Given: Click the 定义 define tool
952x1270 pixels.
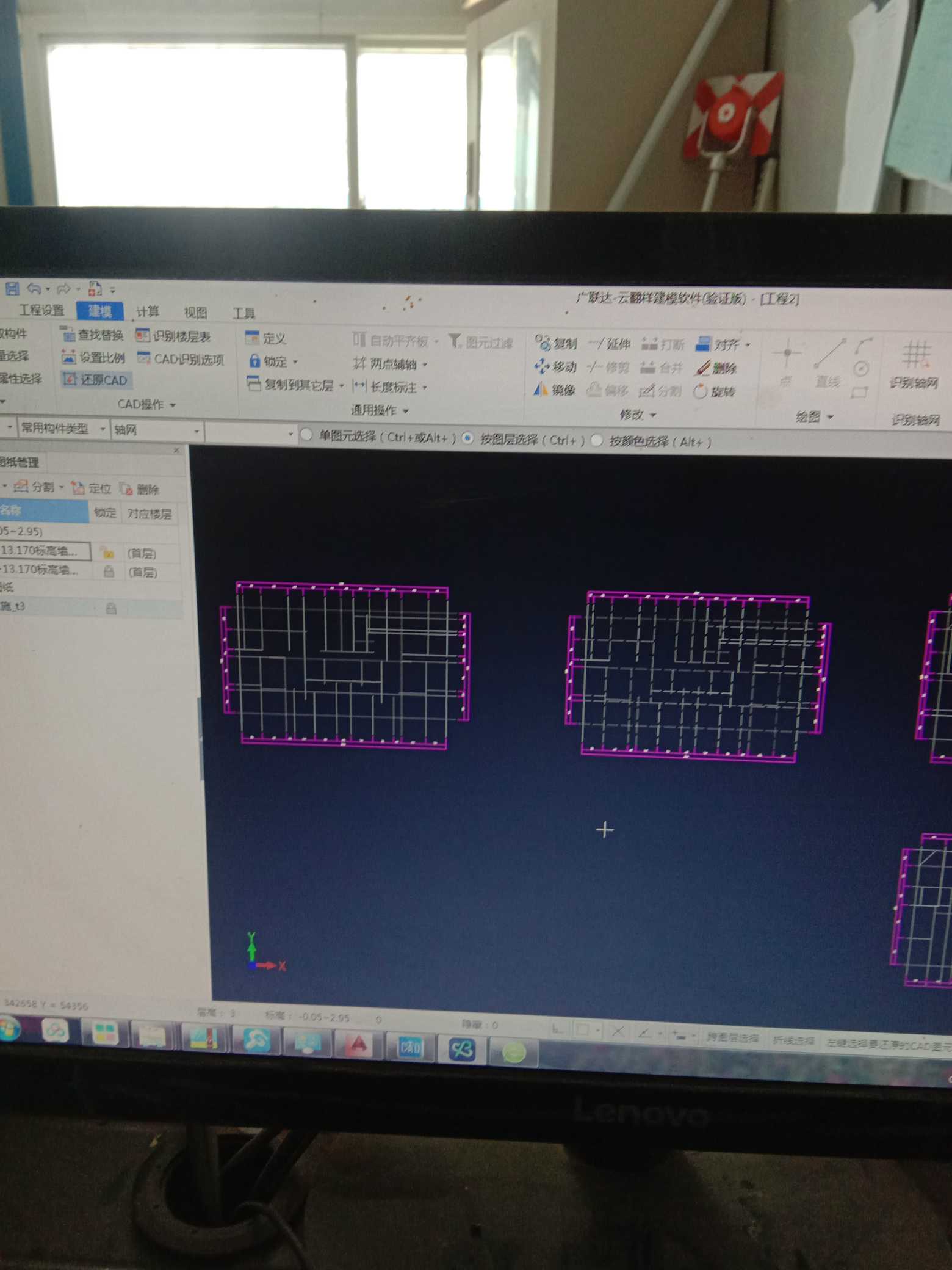Looking at the screenshot, I should click(265, 338).
